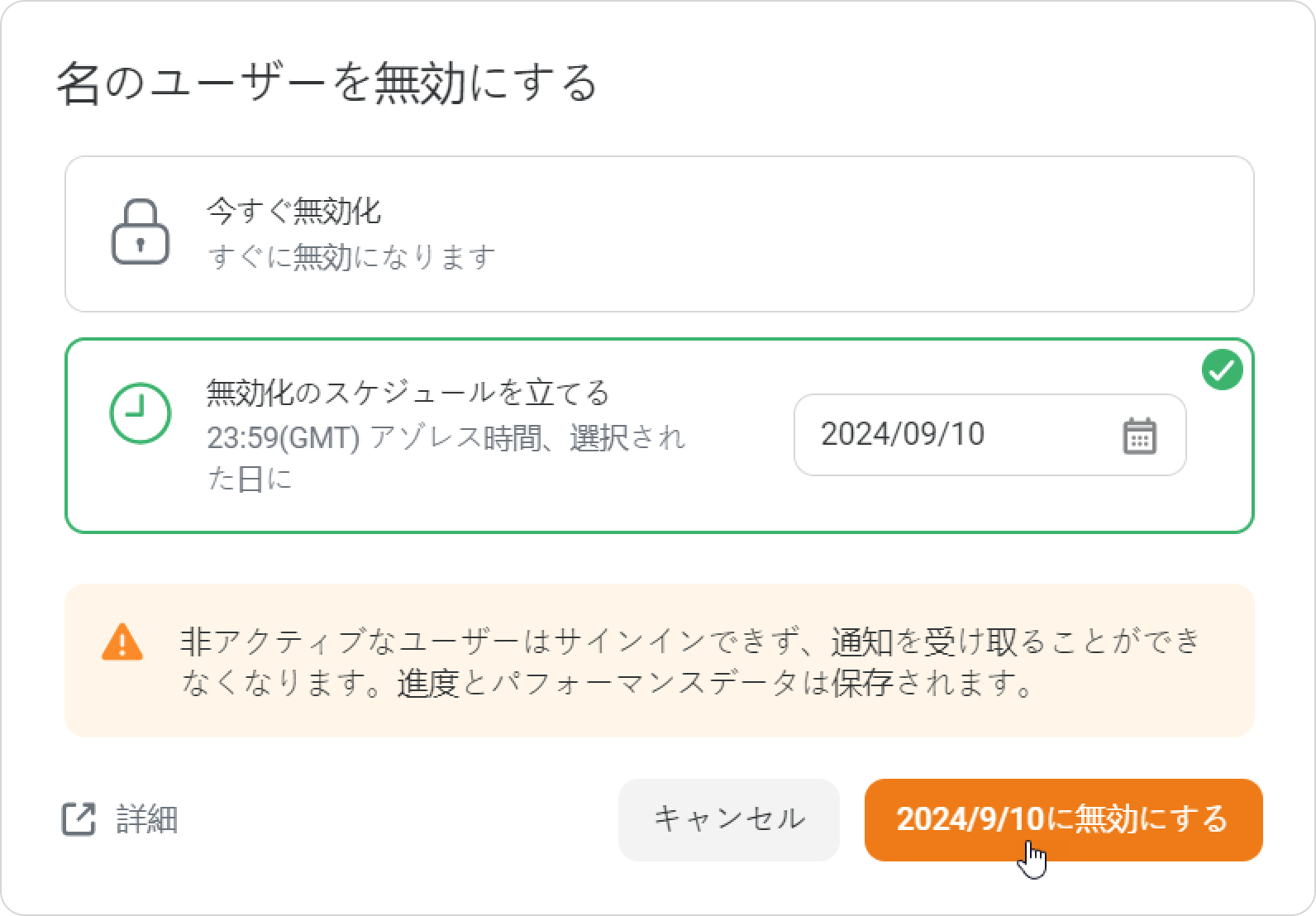Viewport: 1316px width, 916px height.
Task: Select the 無効化のスケジュールを立てる option label
Action: [408, 392]
